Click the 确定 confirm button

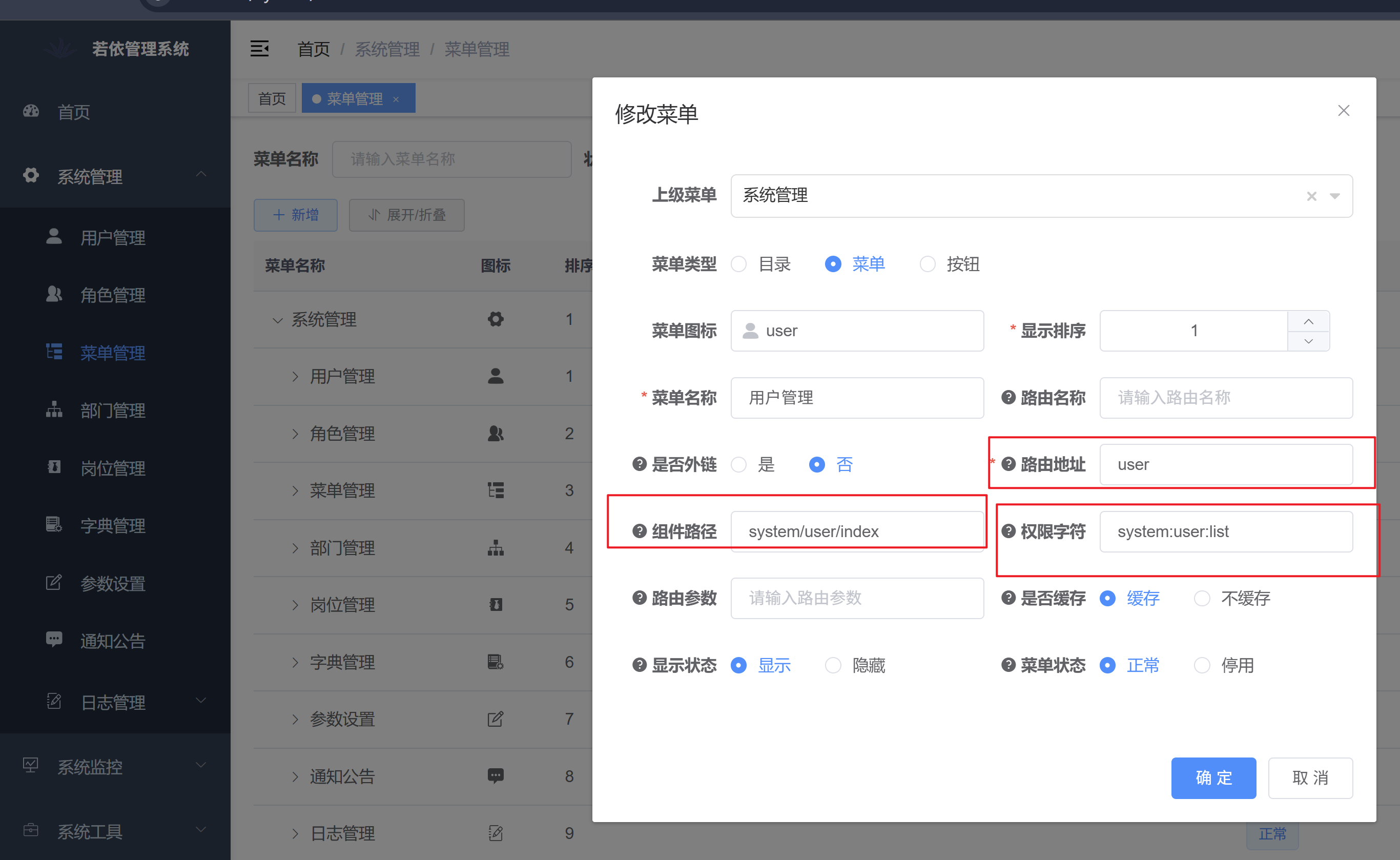(x=1213, y=777)
